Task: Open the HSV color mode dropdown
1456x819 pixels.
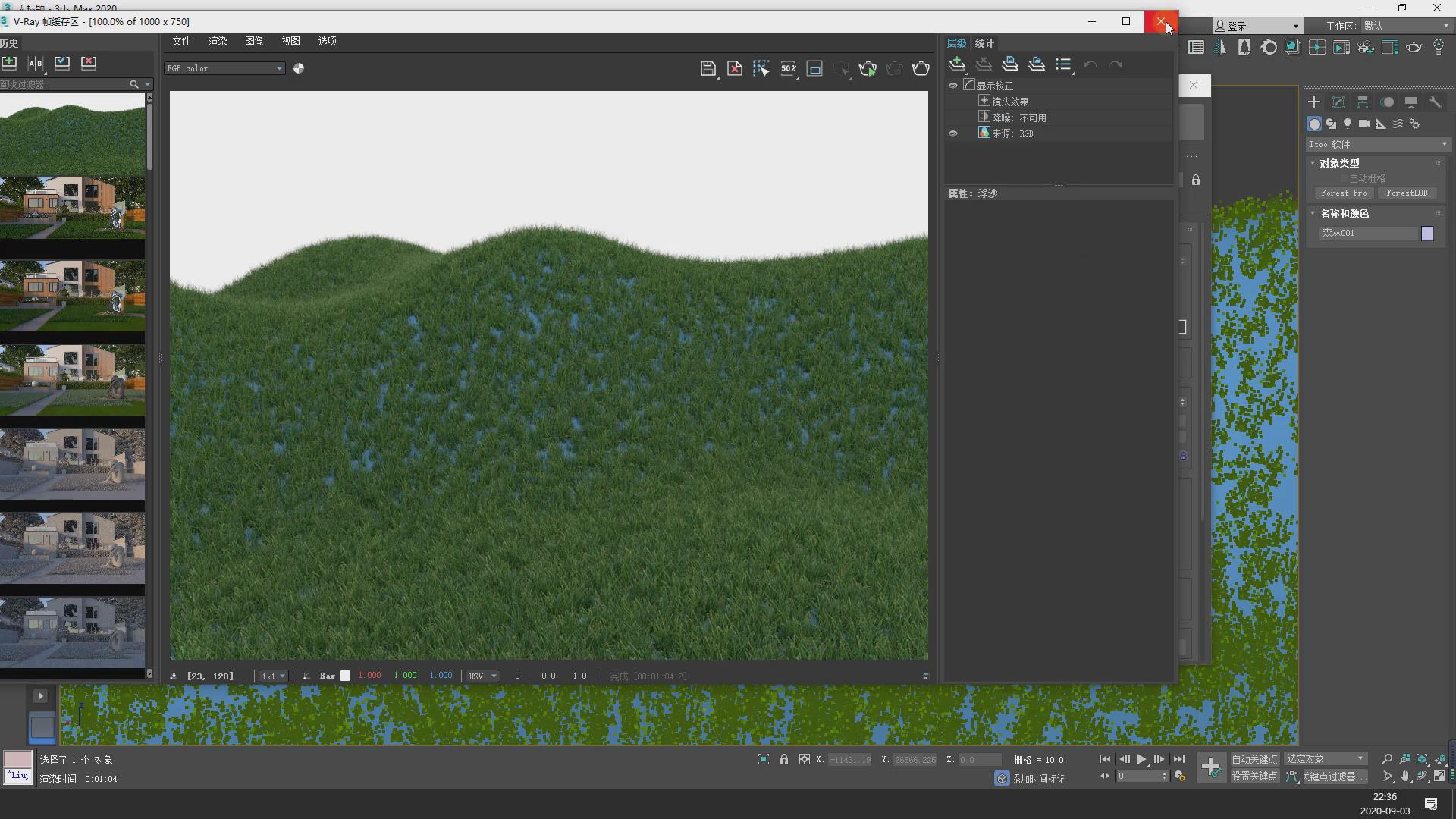Action: (482, 676)
